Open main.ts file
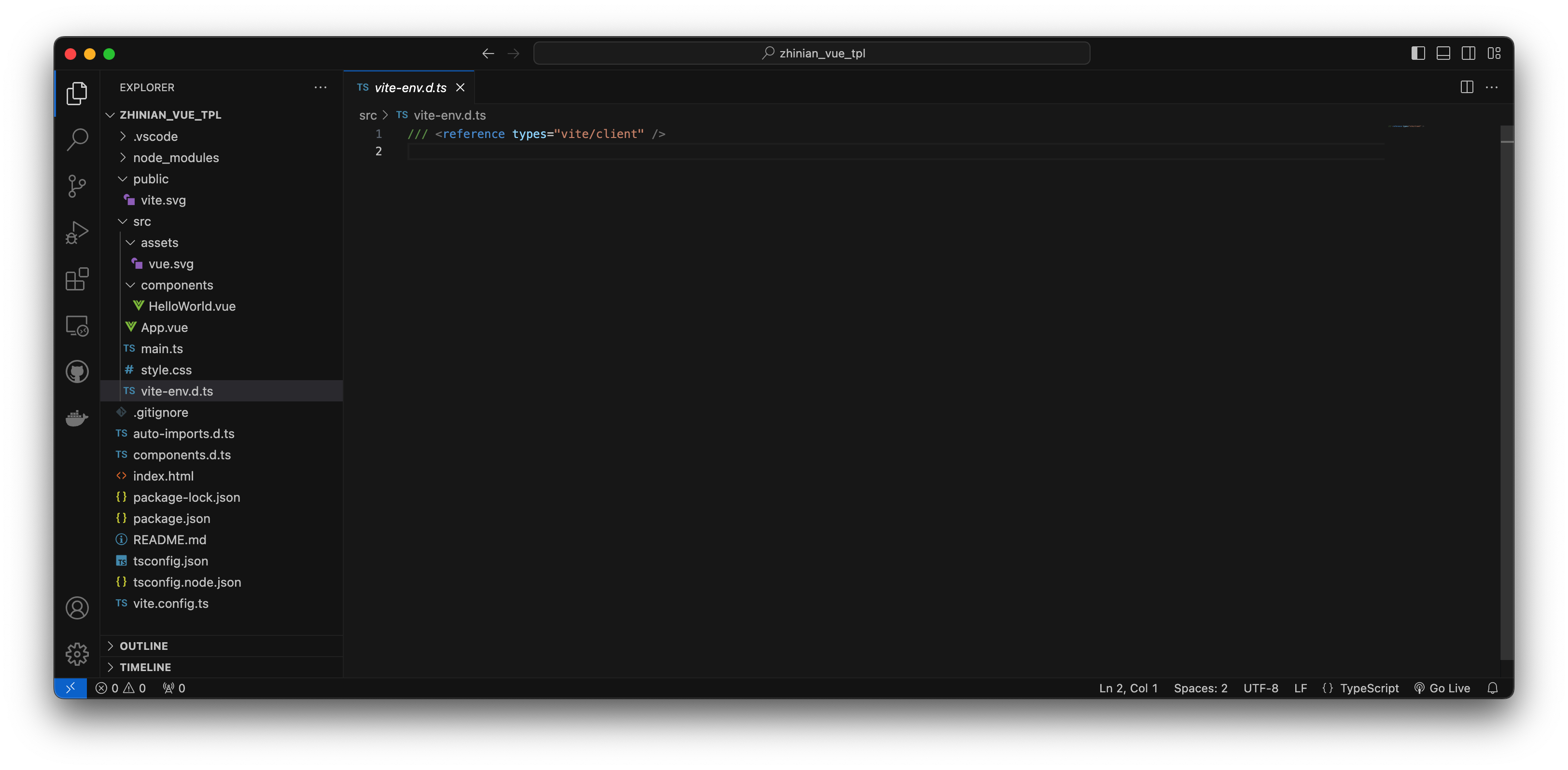The width and height of the screenshot is (1568, 770). pos(222,349)
